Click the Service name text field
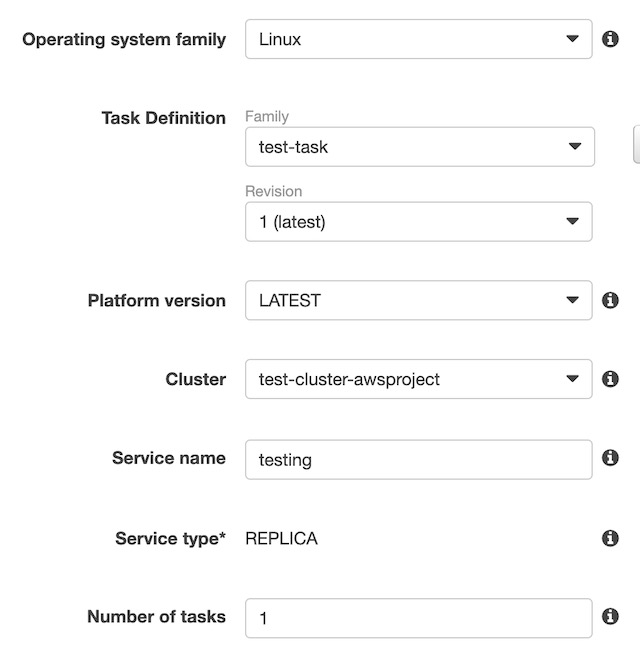Screen dimensions: 640x651 tap(418, 459)
